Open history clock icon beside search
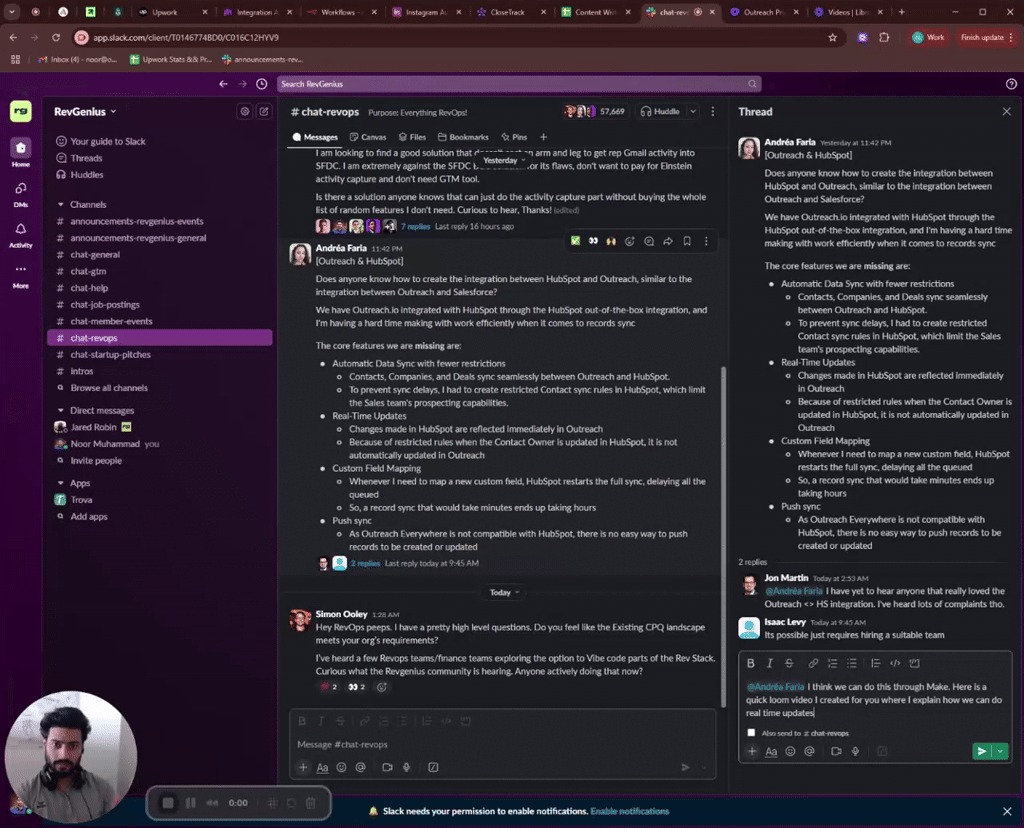This screenshot has height=828, width=1024. (x=261, y=84)
